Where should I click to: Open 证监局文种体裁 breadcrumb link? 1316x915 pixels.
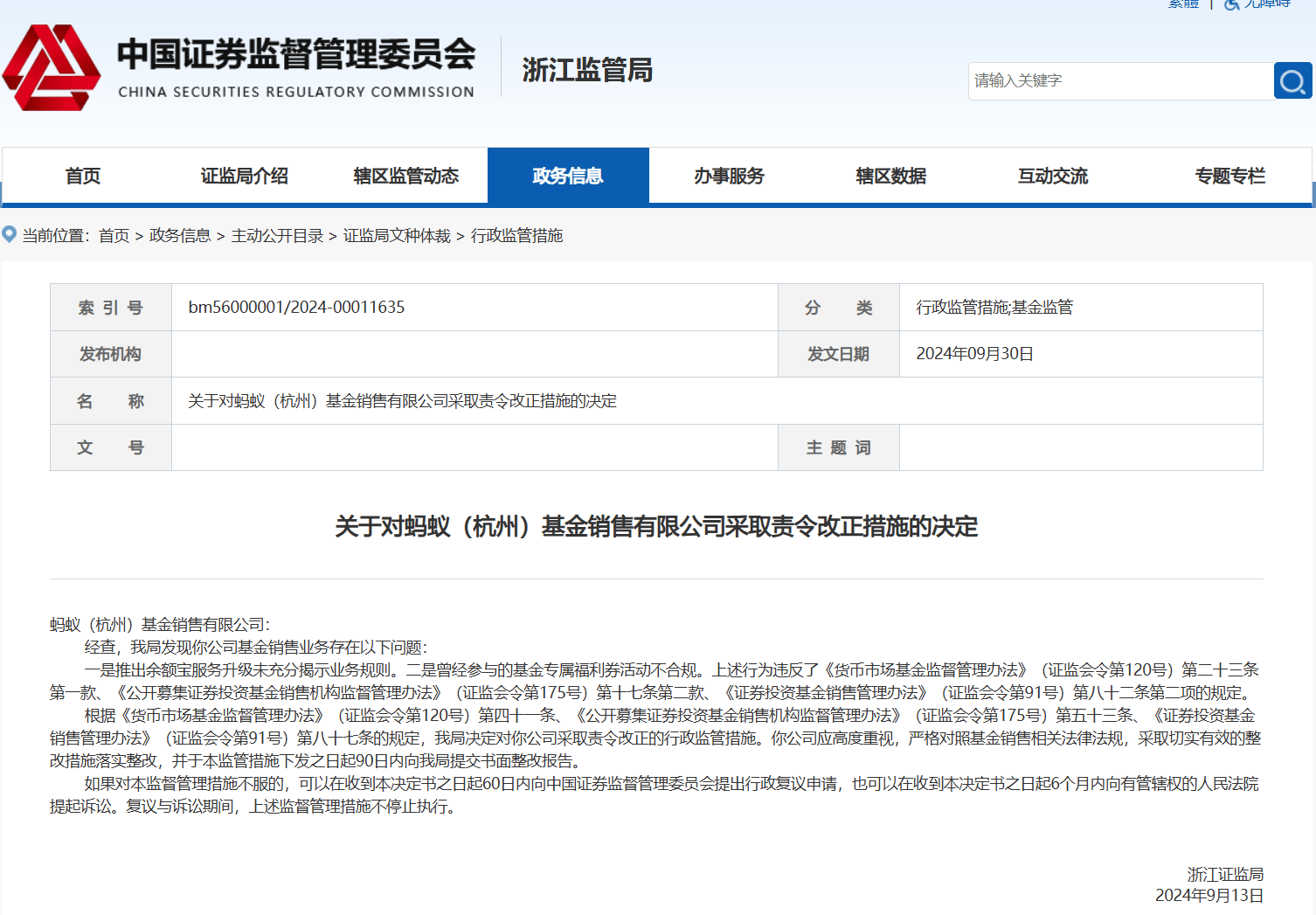click(x=397, y=235)
